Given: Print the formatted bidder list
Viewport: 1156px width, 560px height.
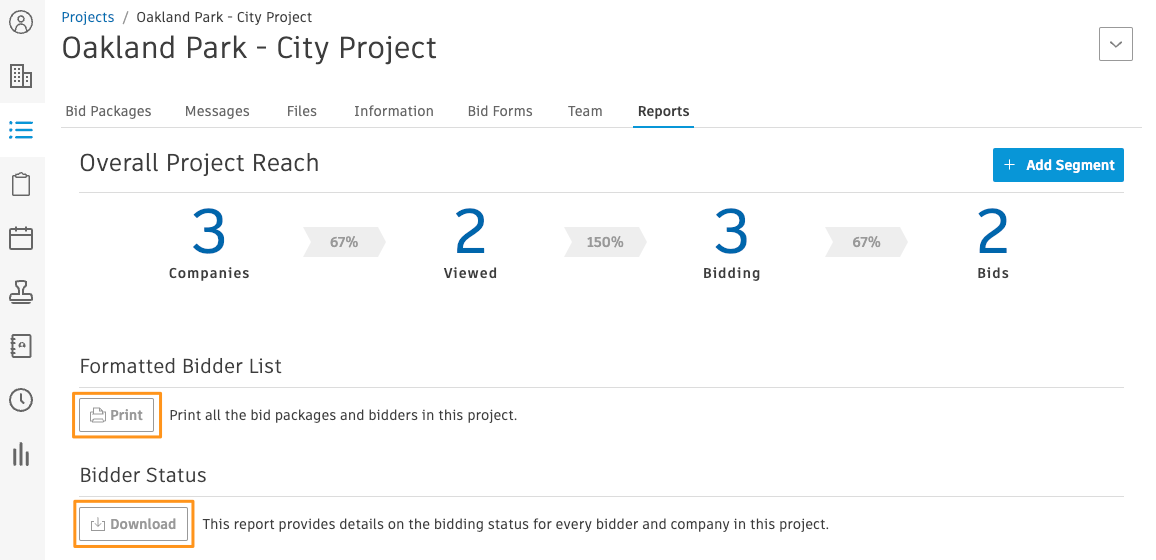Looking at the screenshot, I should (116, 415).
